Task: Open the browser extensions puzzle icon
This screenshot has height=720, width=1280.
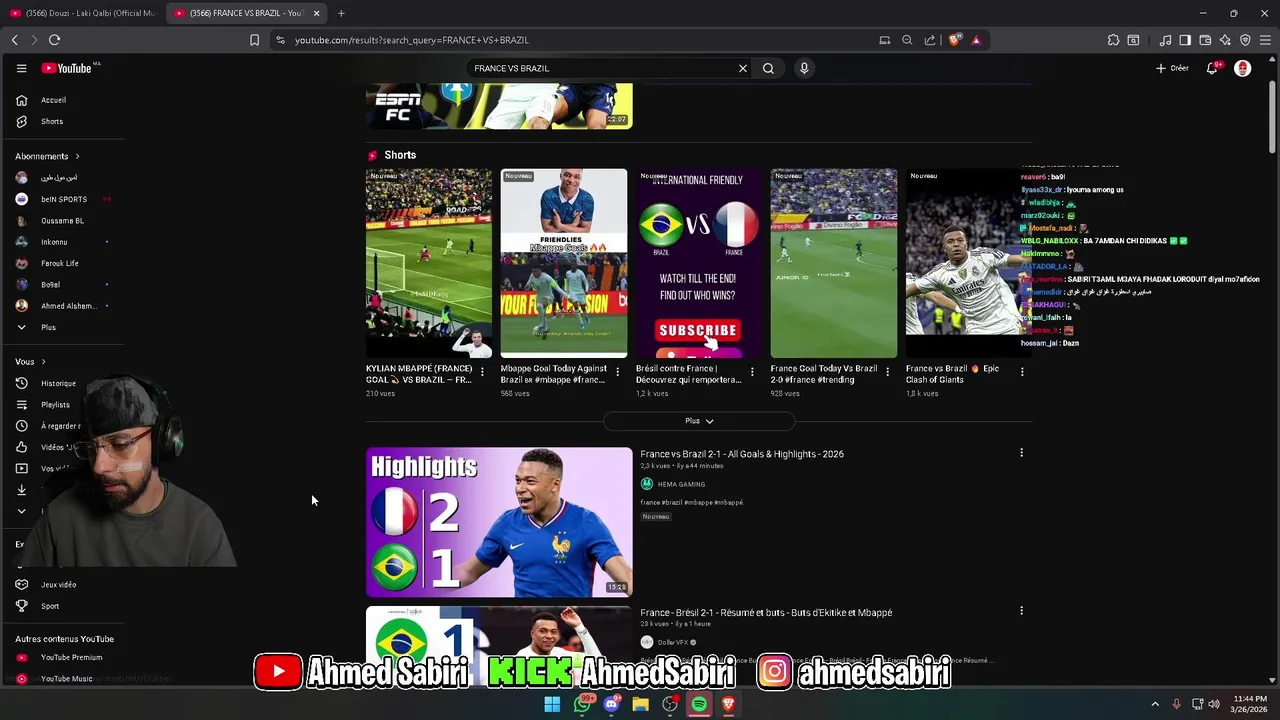Action: coord(1113,40)
